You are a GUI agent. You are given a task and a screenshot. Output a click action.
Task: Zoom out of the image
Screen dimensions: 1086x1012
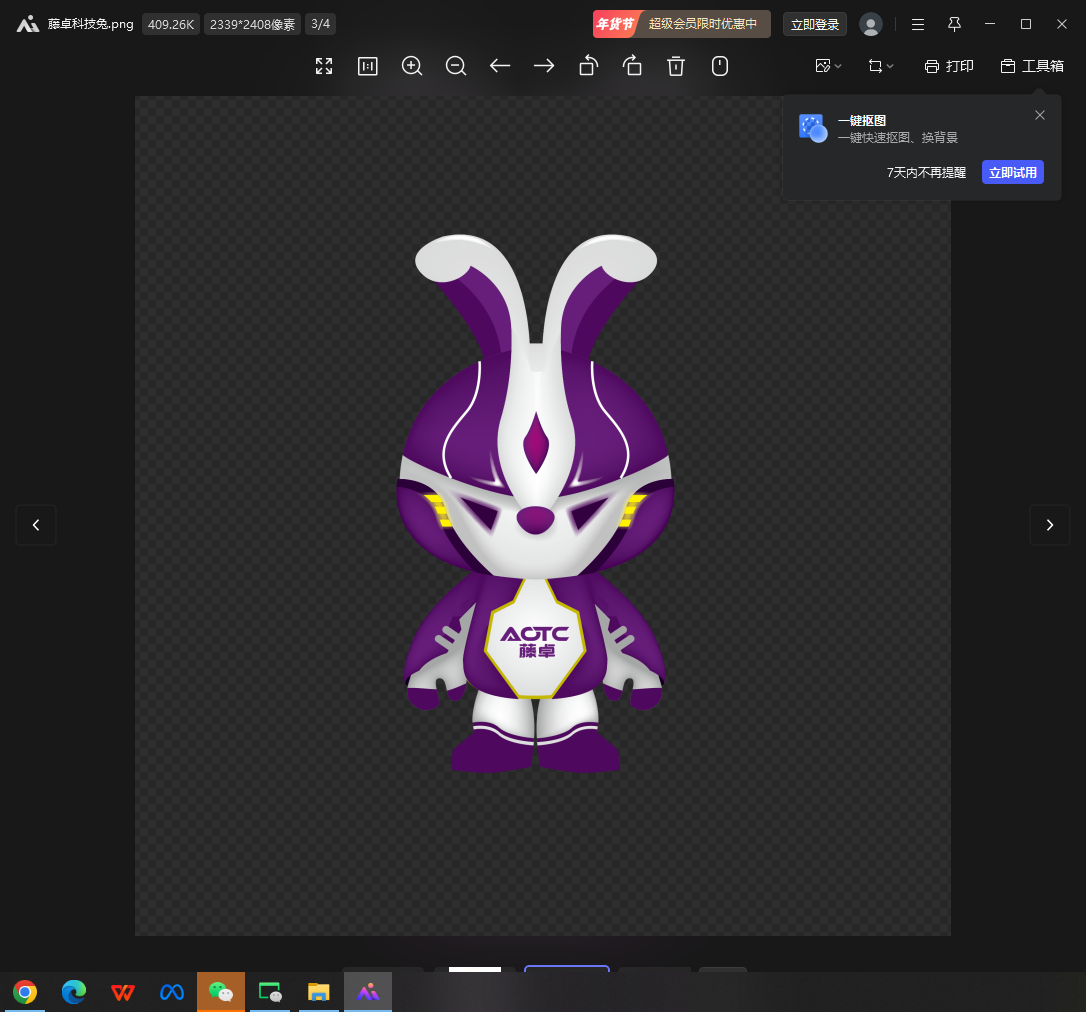click(x=456, y=66)
